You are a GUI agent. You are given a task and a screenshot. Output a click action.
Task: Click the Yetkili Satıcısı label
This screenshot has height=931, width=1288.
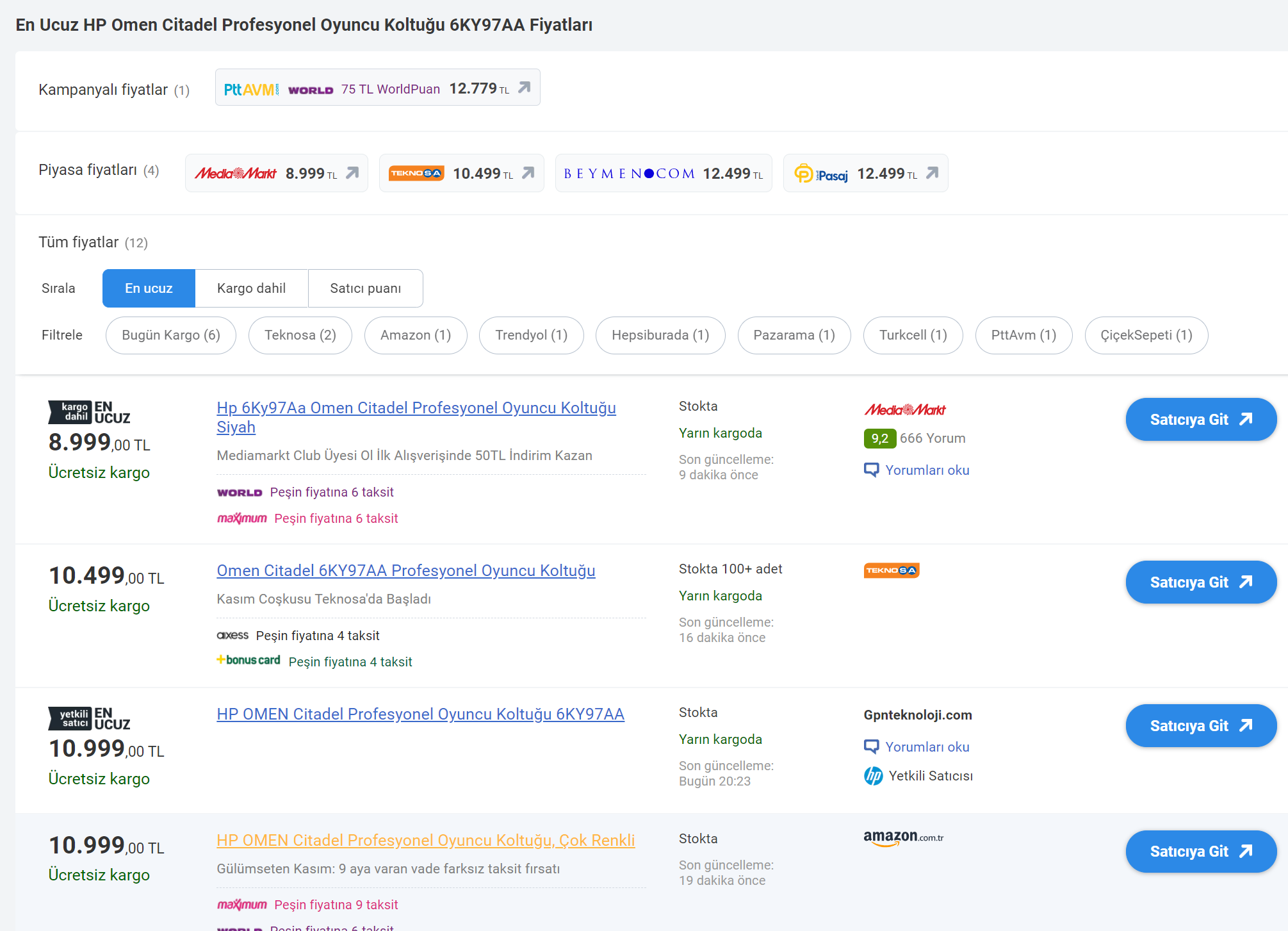point(931,776)
